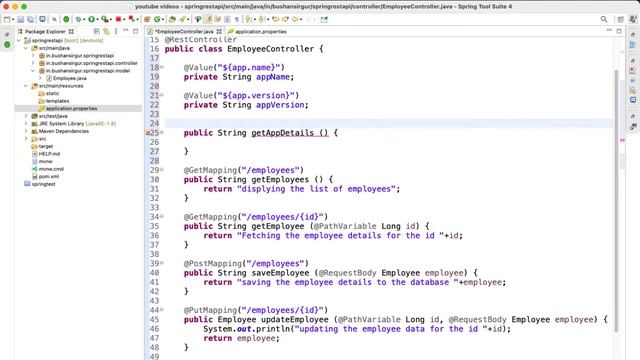
Task: Collapse the src/main/java folder
Action: 26,48
